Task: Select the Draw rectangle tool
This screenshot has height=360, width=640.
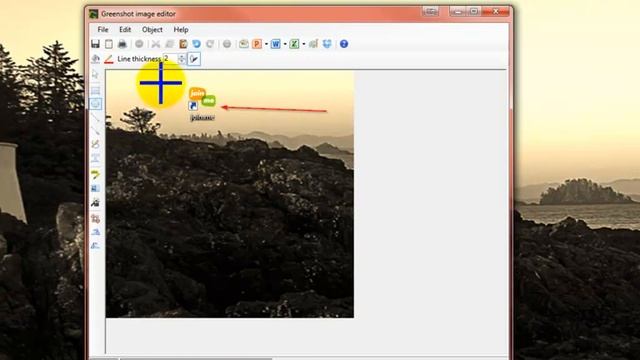Action: [95, 90]
